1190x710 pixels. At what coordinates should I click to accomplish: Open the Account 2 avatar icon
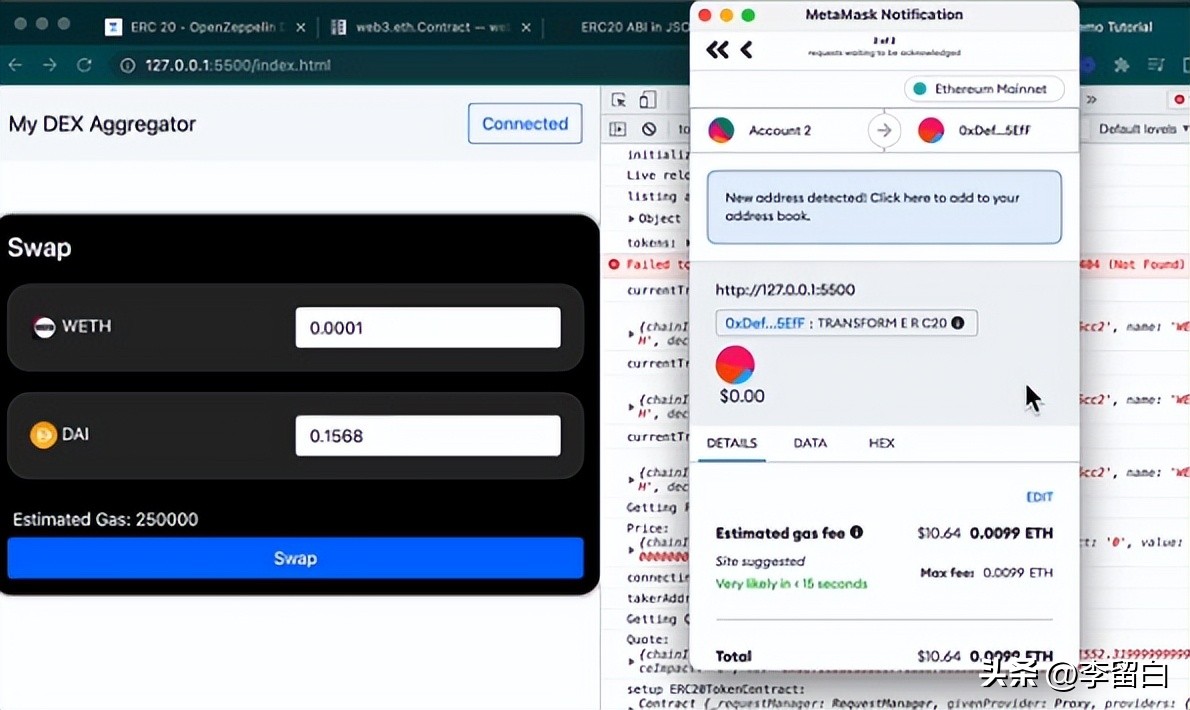point(721,130)
